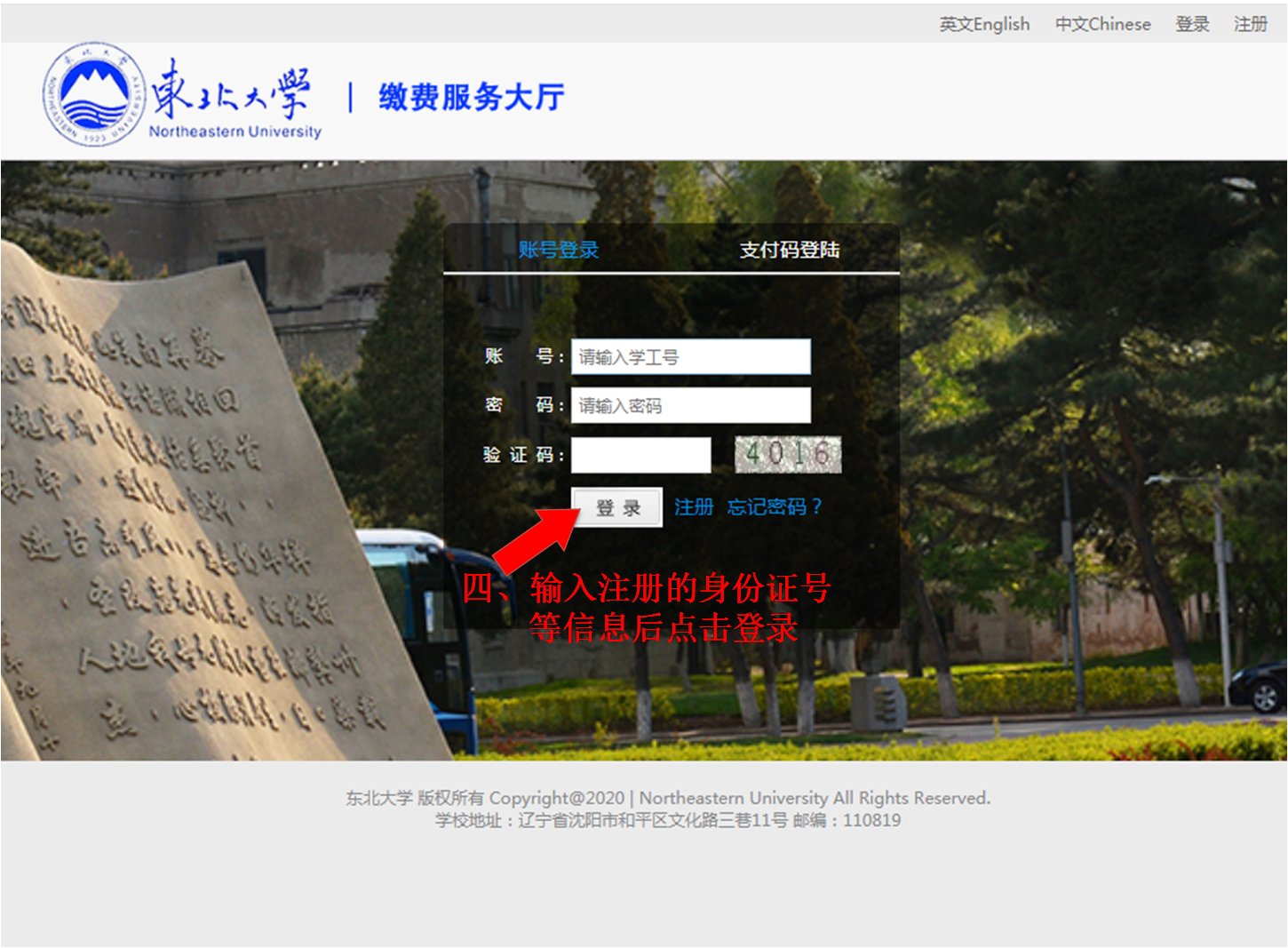
Task: Open 注册 link in top bar
Action: [1250, 24]
